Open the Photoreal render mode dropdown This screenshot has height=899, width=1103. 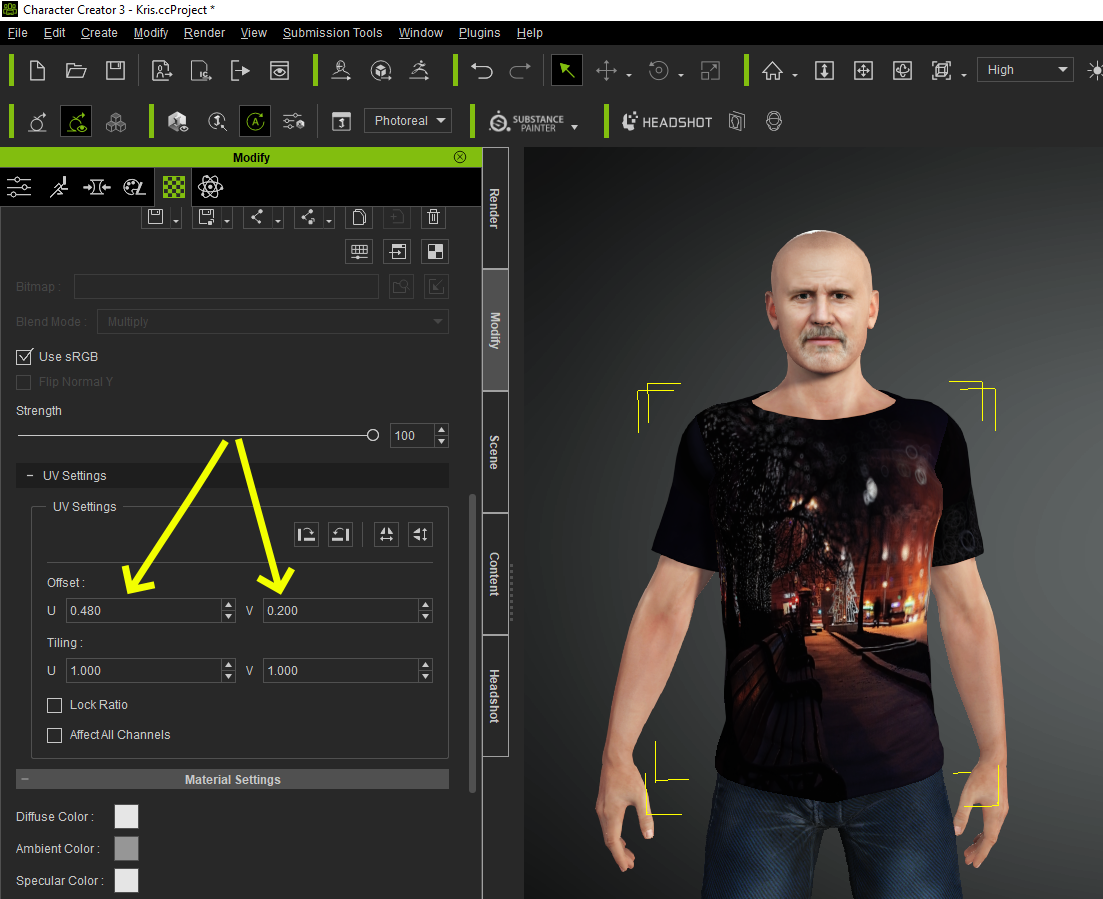tap(408, 121)
